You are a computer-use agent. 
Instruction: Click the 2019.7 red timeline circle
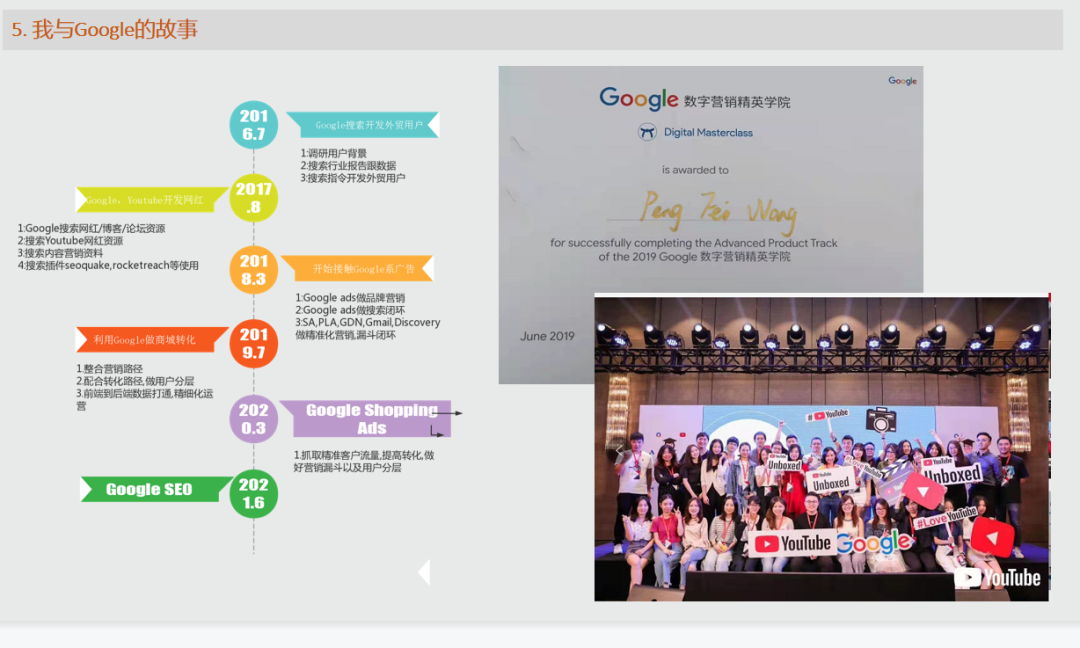coord(253,343)
